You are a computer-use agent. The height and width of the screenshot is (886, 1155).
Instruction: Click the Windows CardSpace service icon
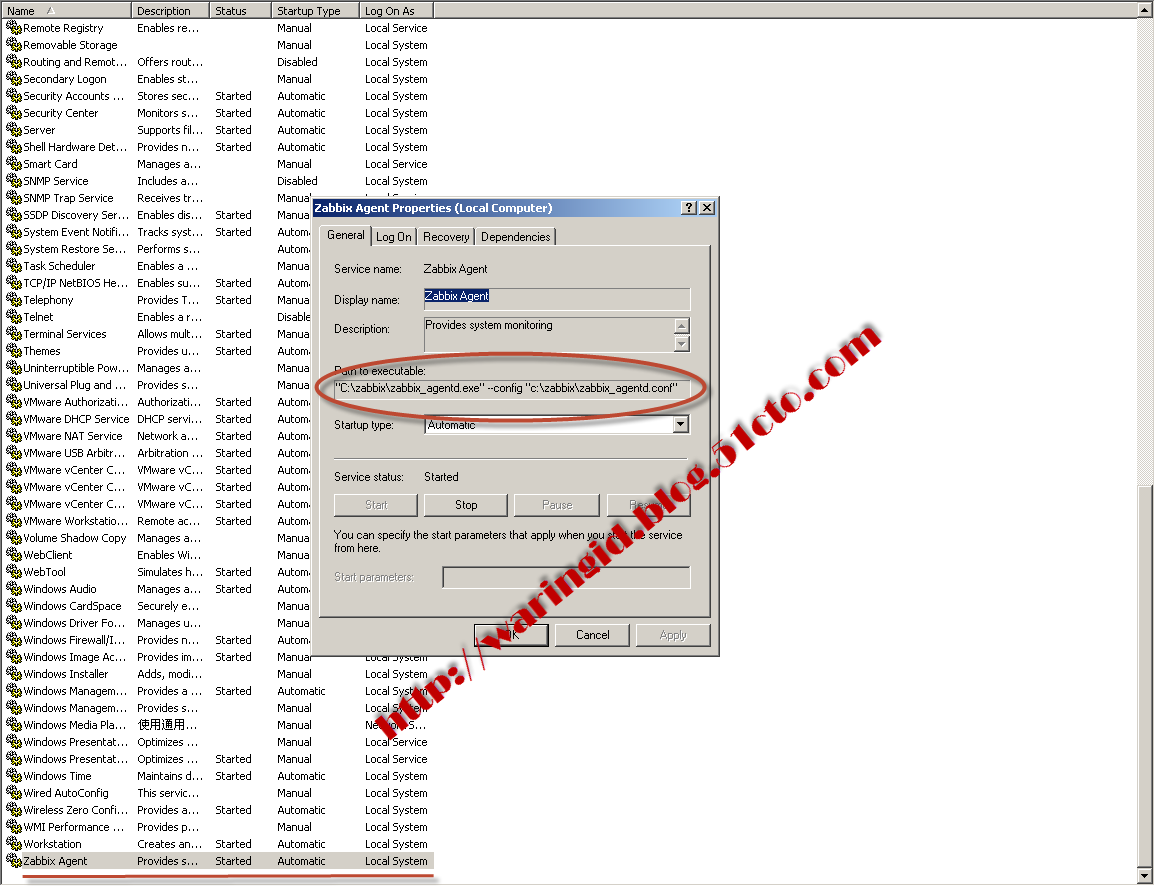pos(13,605)
